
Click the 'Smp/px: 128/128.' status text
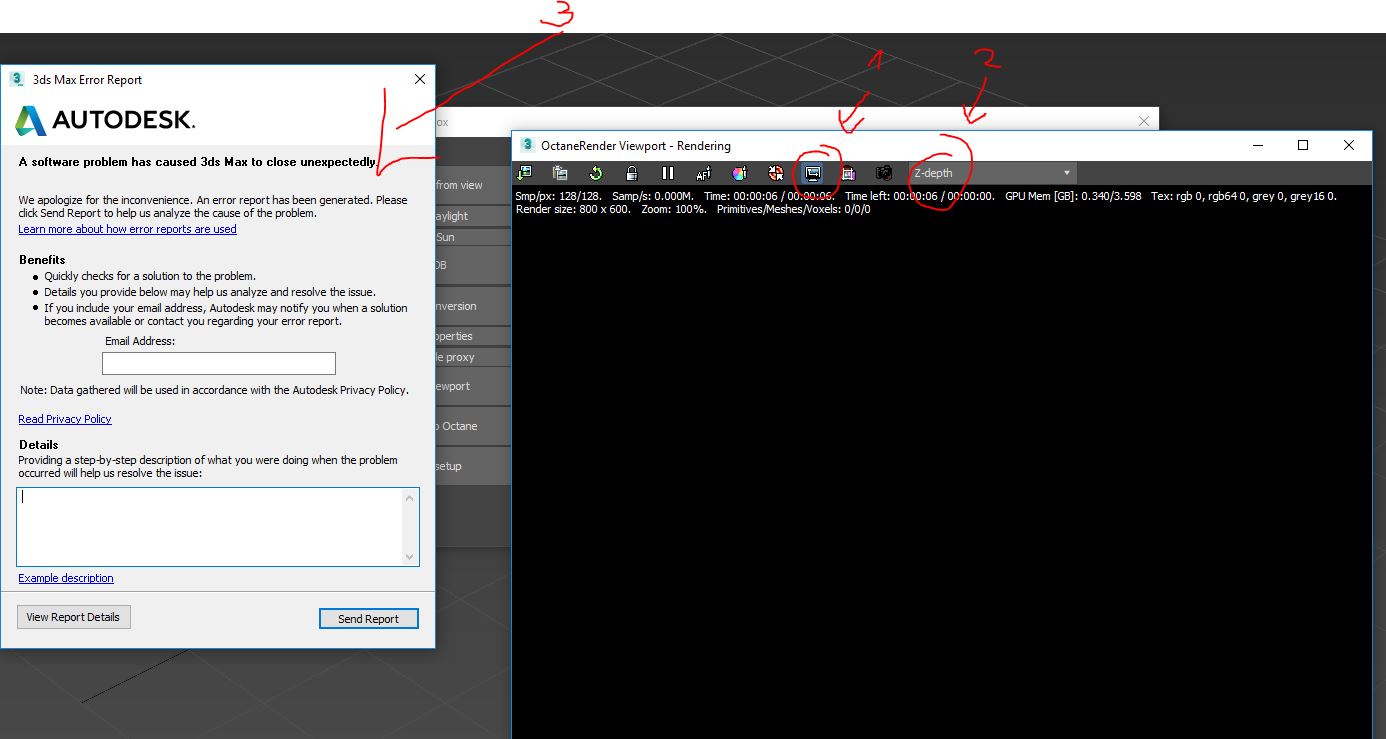(559, 196)
